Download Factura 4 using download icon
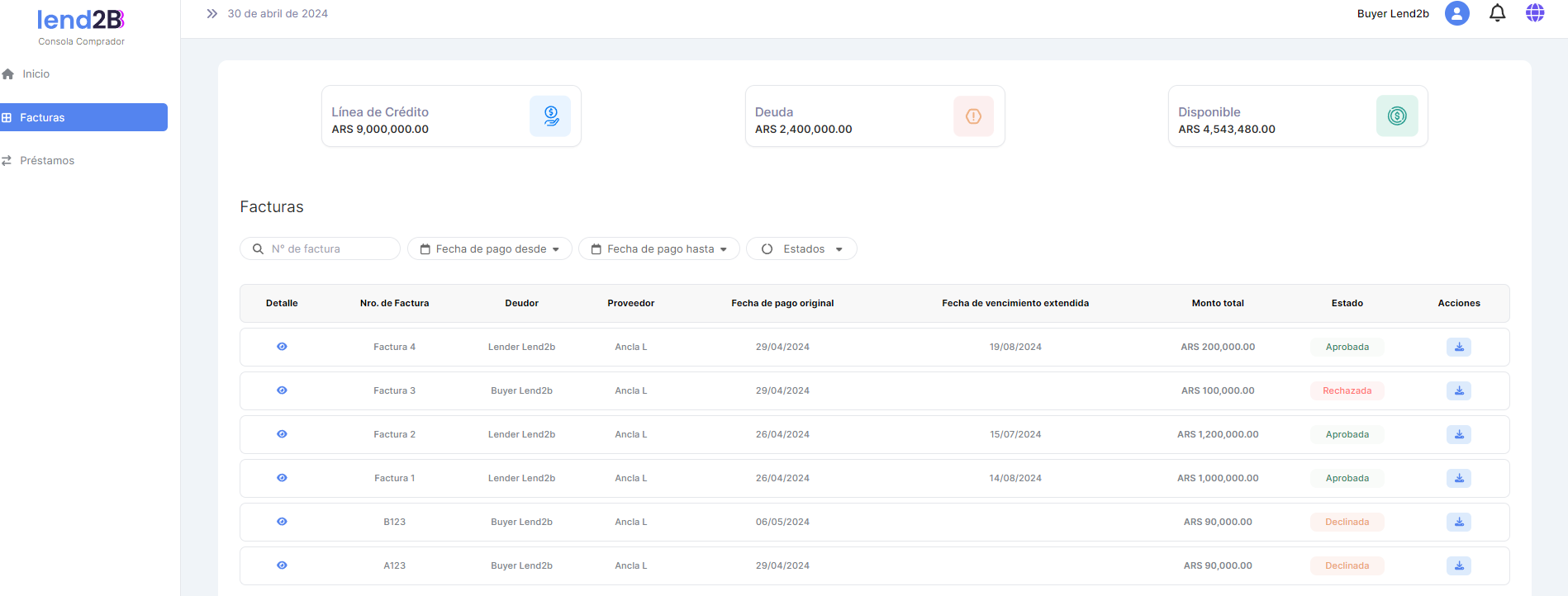 (x=1459, y=348)
